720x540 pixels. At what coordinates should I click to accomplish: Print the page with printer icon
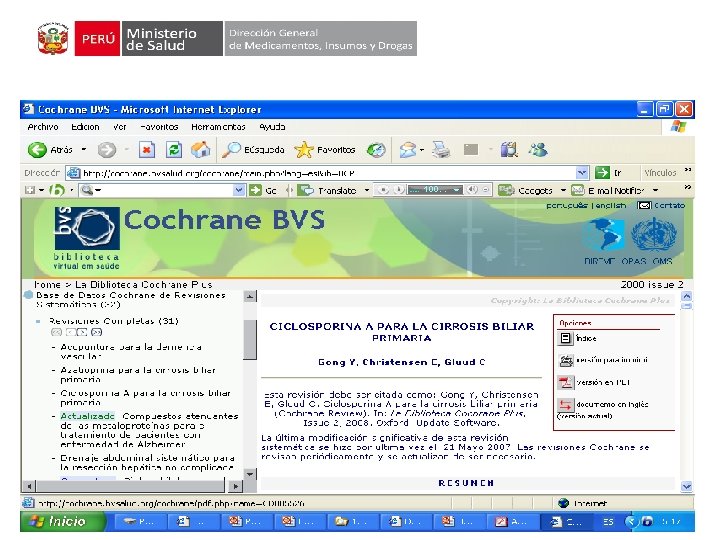[441, 150]
